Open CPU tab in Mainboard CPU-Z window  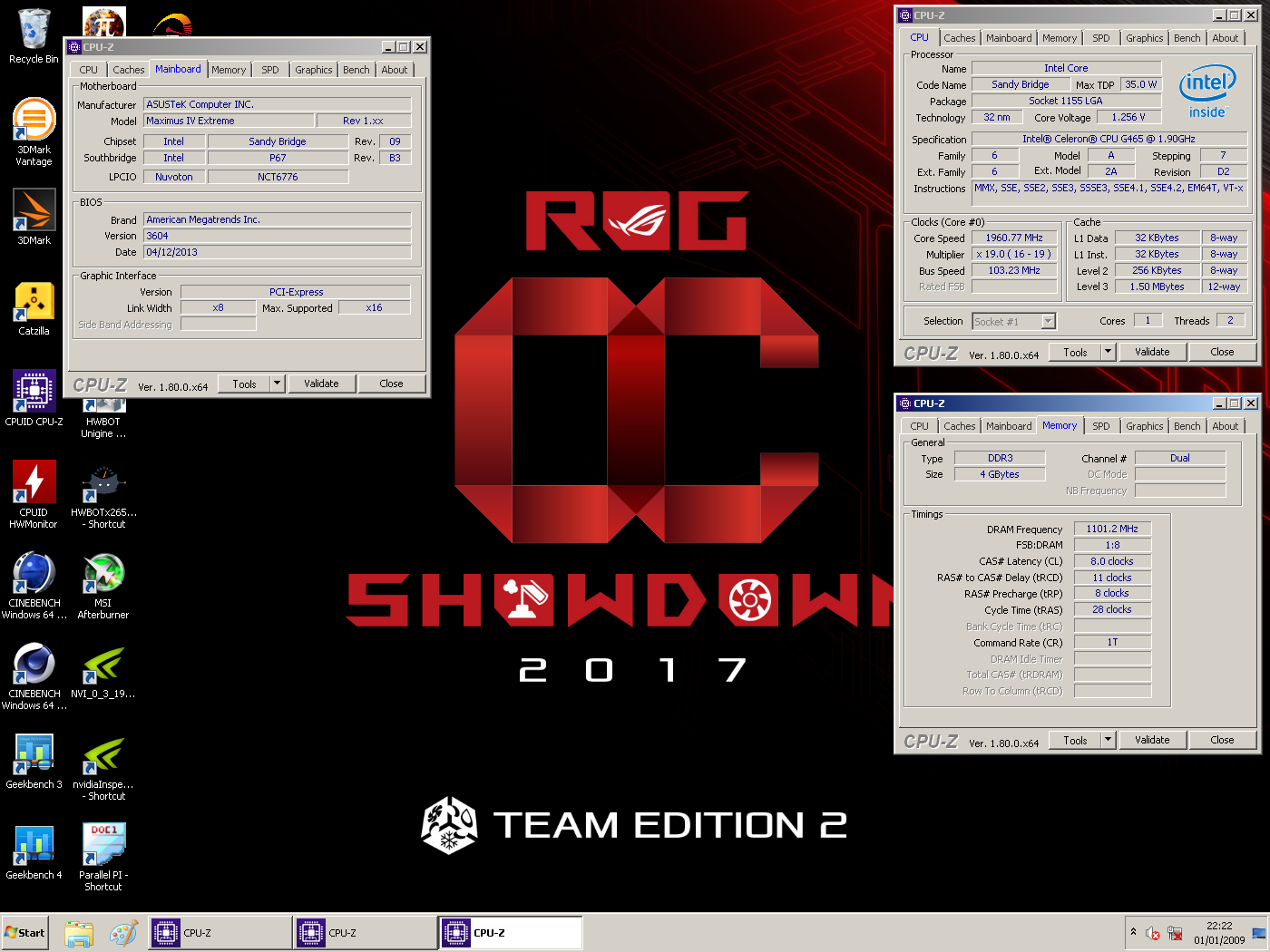89,70
